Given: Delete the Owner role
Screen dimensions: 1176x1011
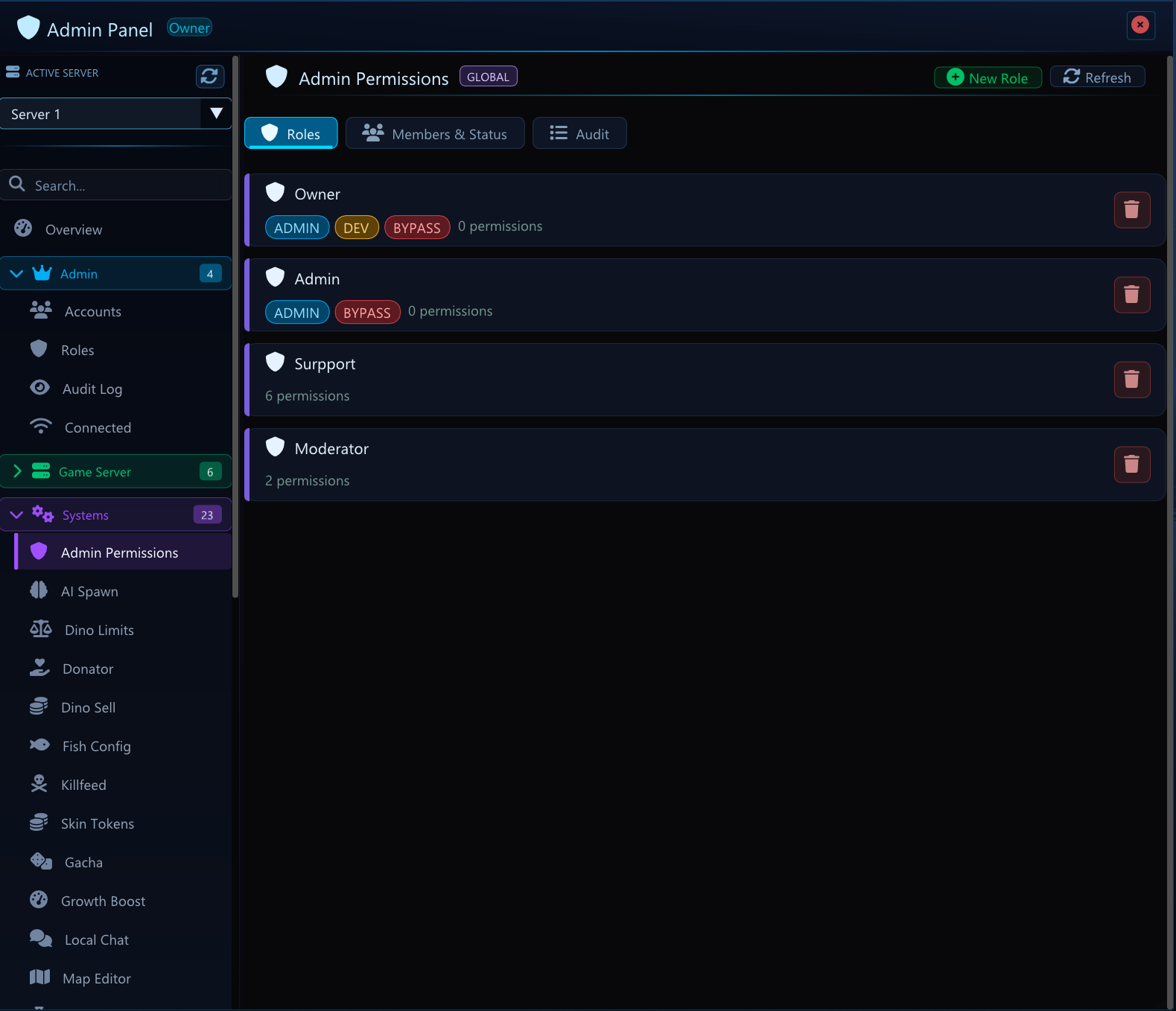Looking at the screenshot, I should point(1132,210).
